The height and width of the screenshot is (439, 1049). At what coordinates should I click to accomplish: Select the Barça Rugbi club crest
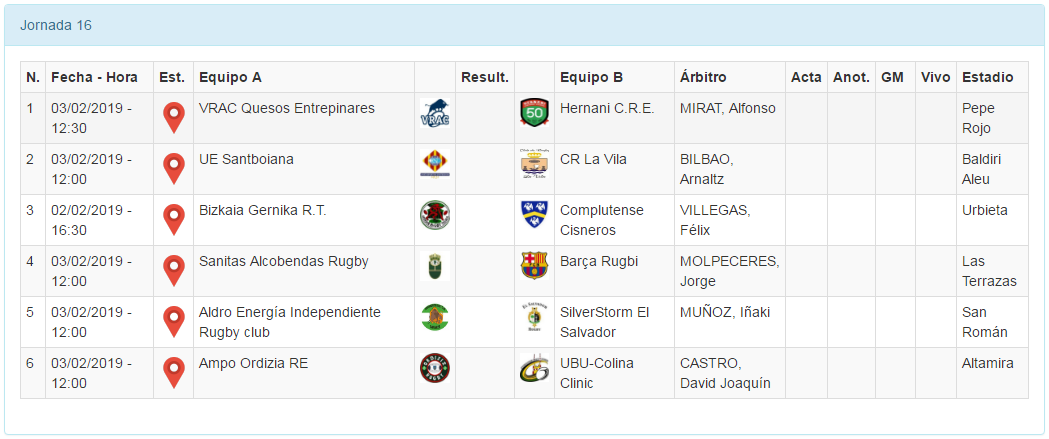tap(534, 265)
